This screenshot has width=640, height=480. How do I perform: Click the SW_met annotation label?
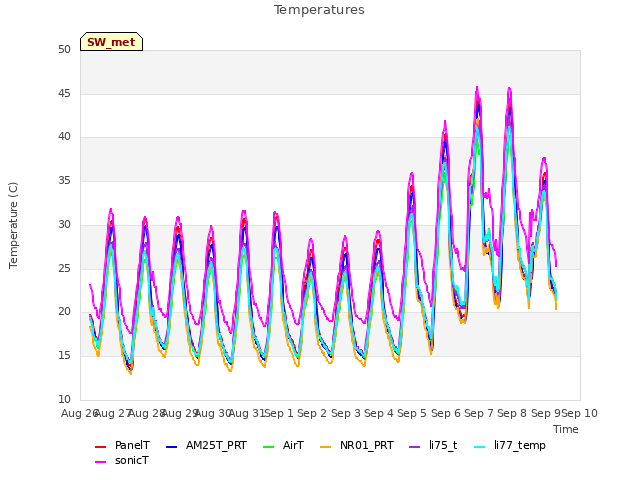pos(111,42)
